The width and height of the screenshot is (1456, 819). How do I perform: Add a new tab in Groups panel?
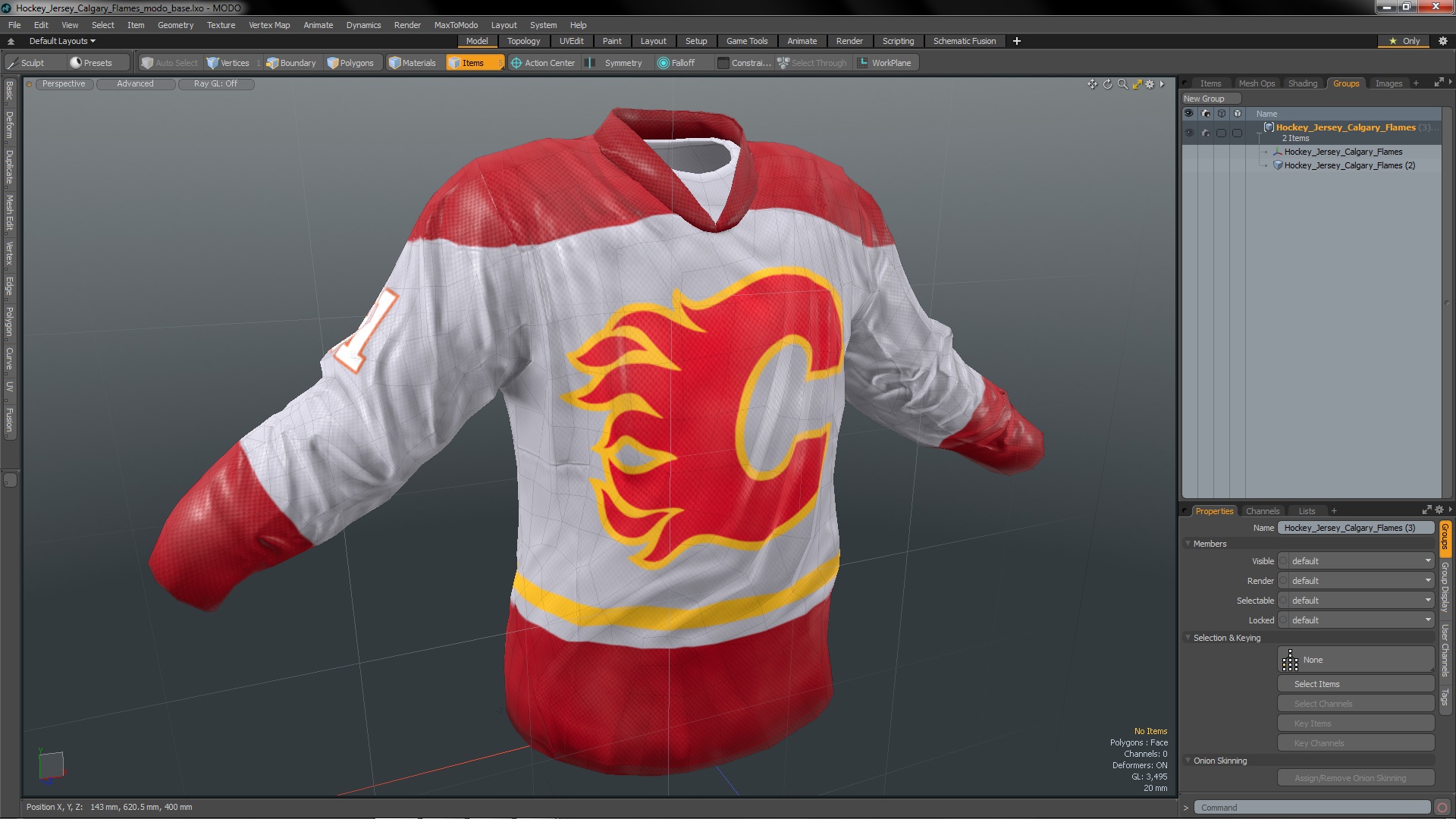click(x=1415, y=83)
